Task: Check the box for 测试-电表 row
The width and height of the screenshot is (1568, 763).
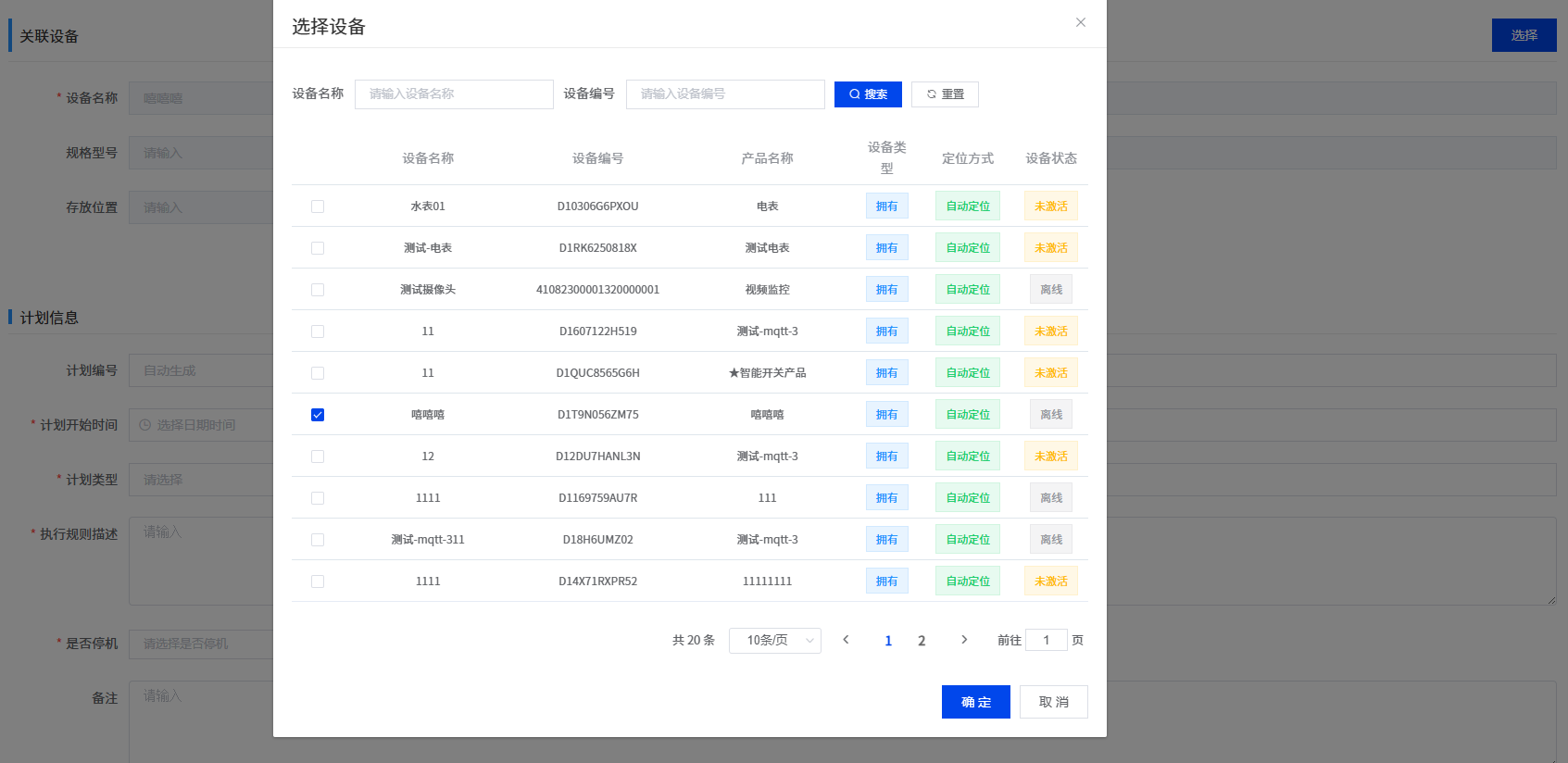Action: 318,248
